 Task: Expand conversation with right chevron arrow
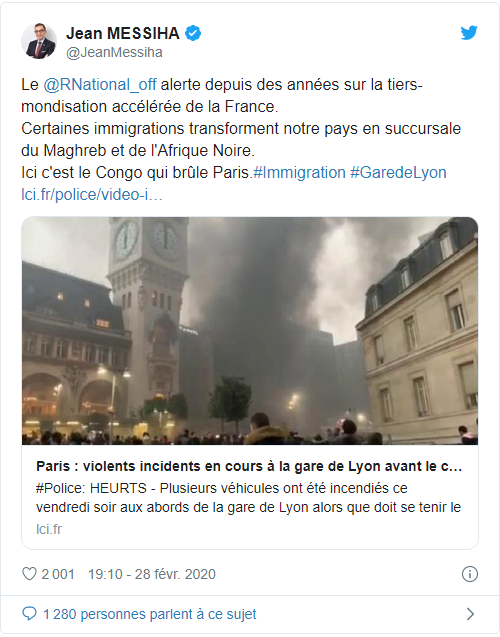(470, 614)
